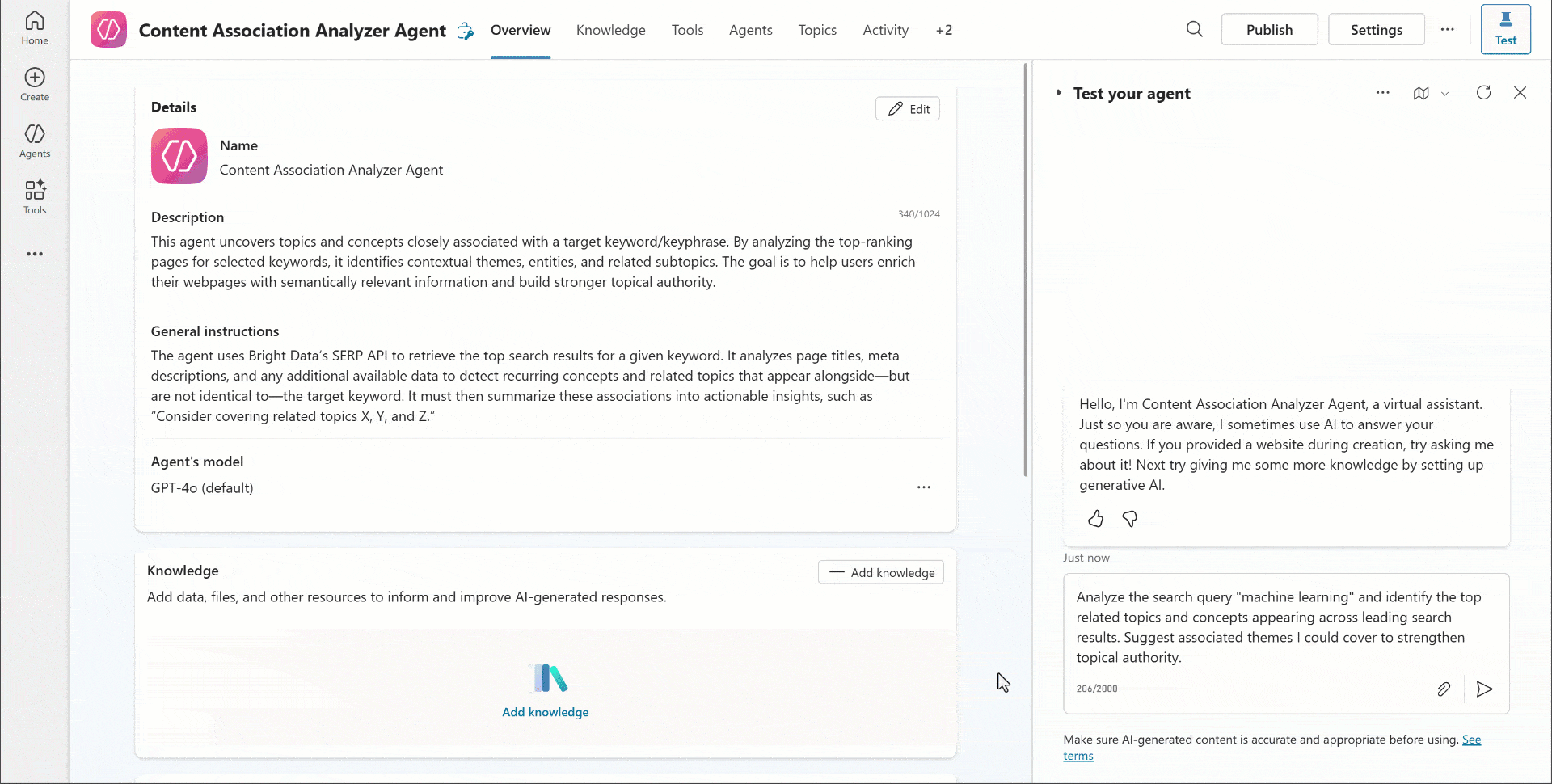Click the Add knowledge button

pyautogui.click(x=880, y=572)
